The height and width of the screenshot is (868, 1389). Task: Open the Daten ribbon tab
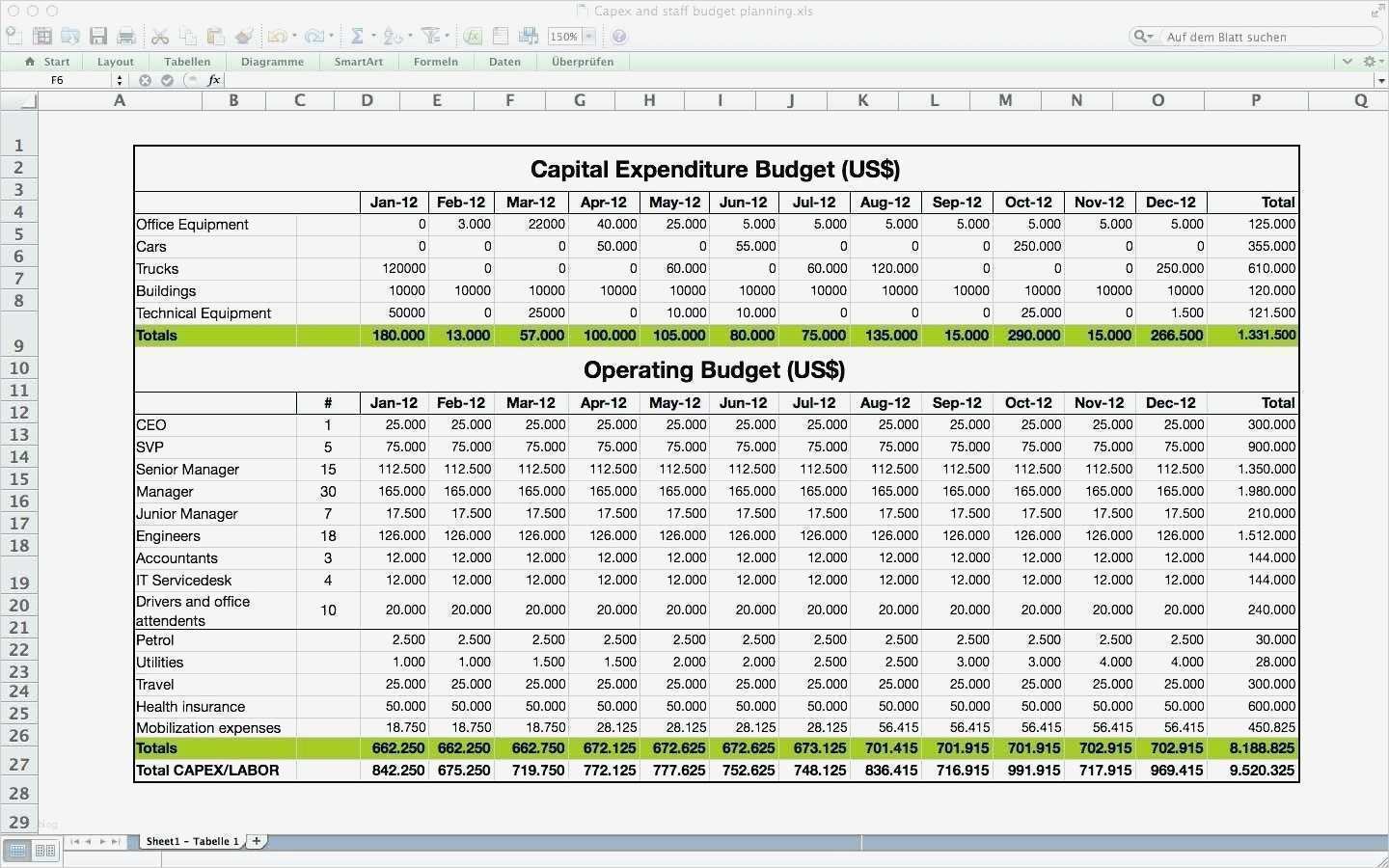point(504,62)
